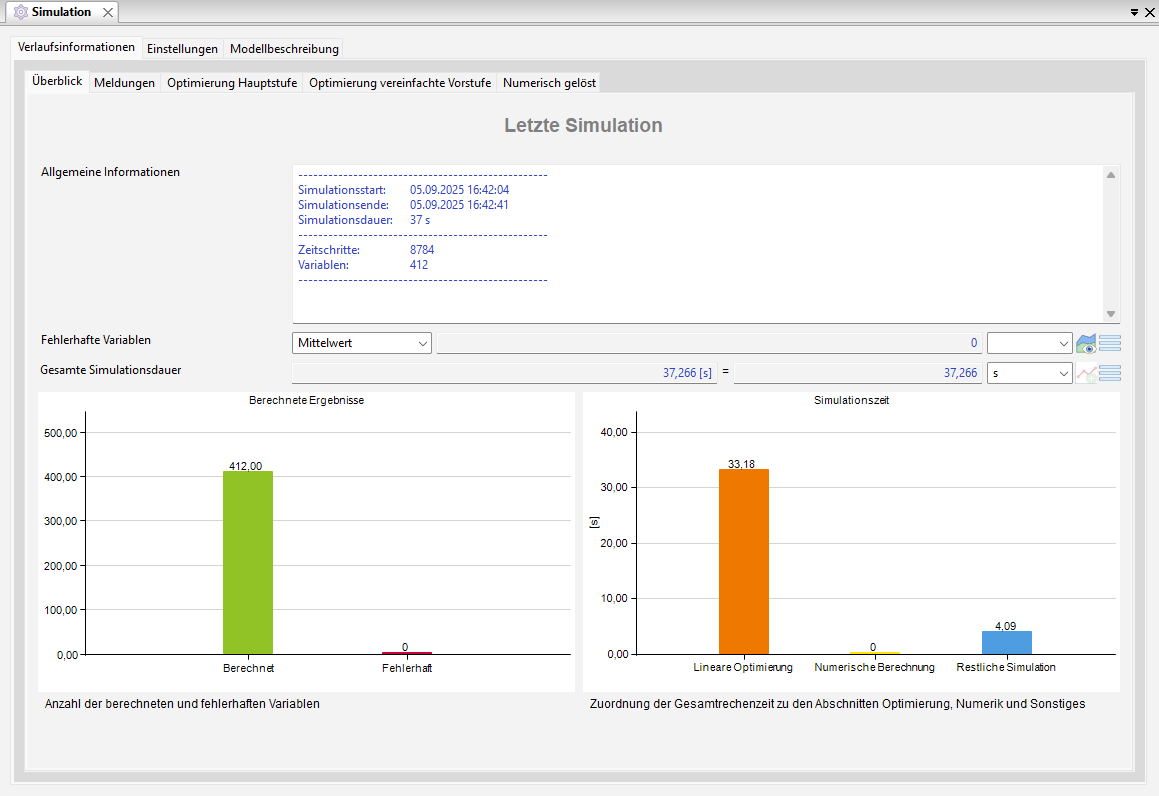Click the Gesamte Simulationsdauer value field
The height and width of the screenshot is (796, 1159).
coord(504,373)
